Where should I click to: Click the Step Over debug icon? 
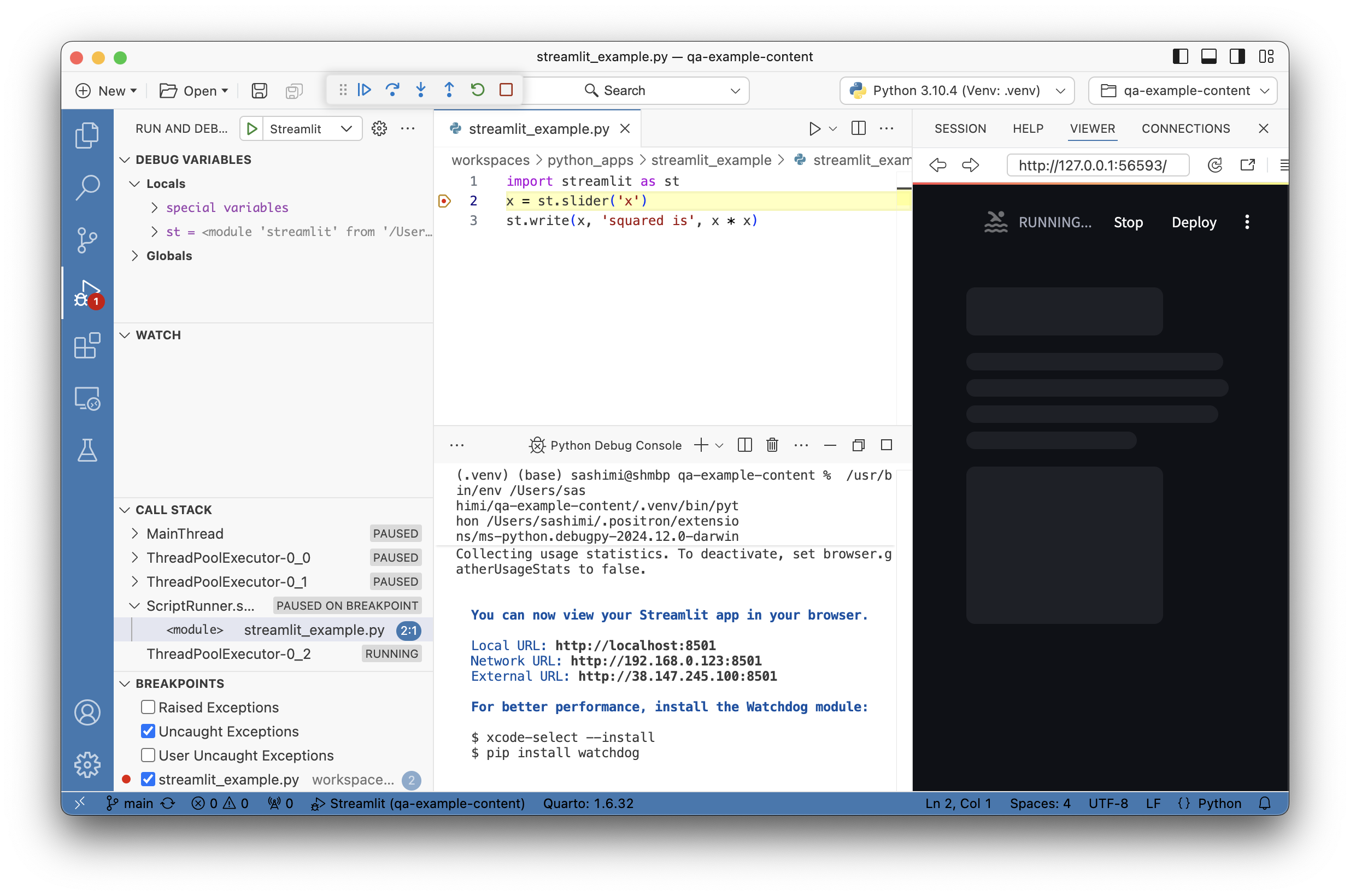[x=392, y=90]
